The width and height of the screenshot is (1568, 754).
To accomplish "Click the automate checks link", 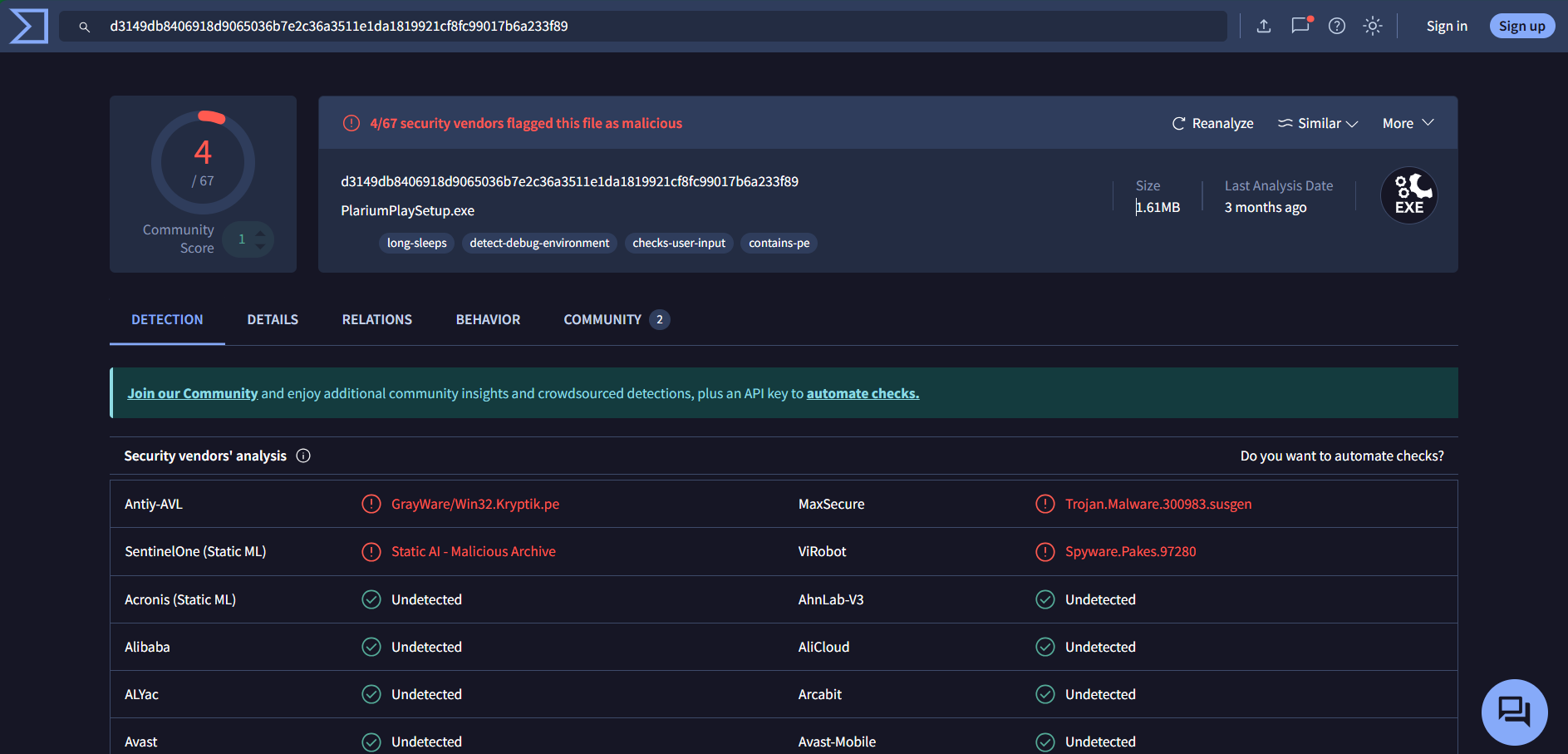I will (863, 393).
